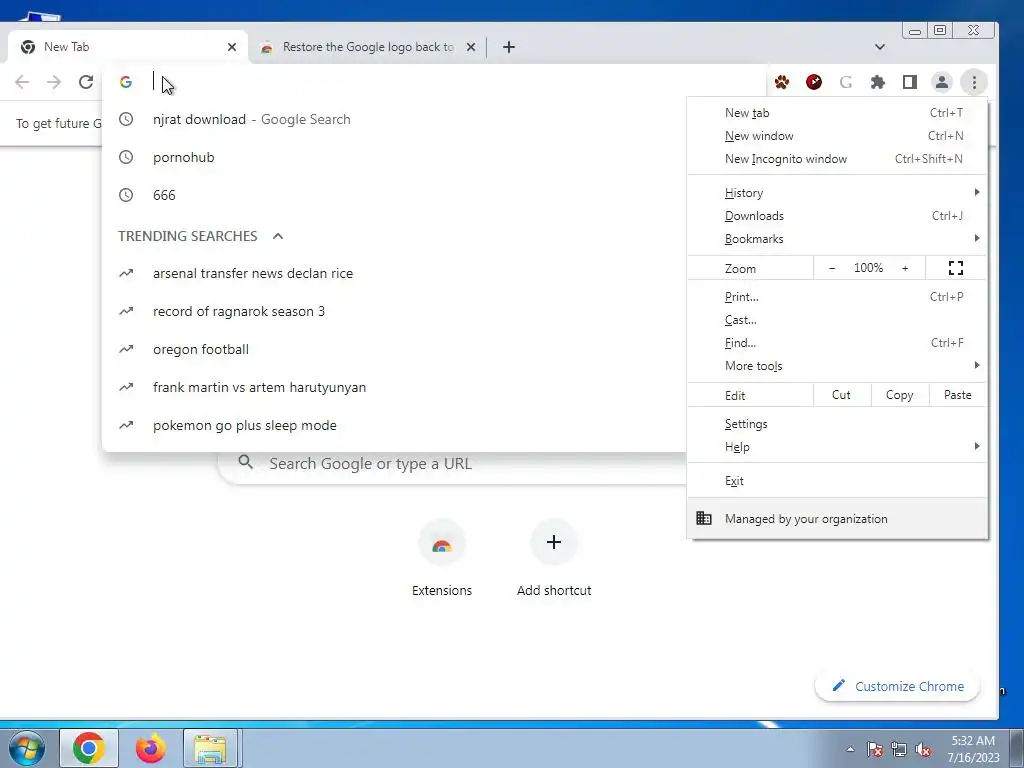The image size is (1024, 768).
Task: Decrease zoom with the minus button
Action: (x=831, y=268)
